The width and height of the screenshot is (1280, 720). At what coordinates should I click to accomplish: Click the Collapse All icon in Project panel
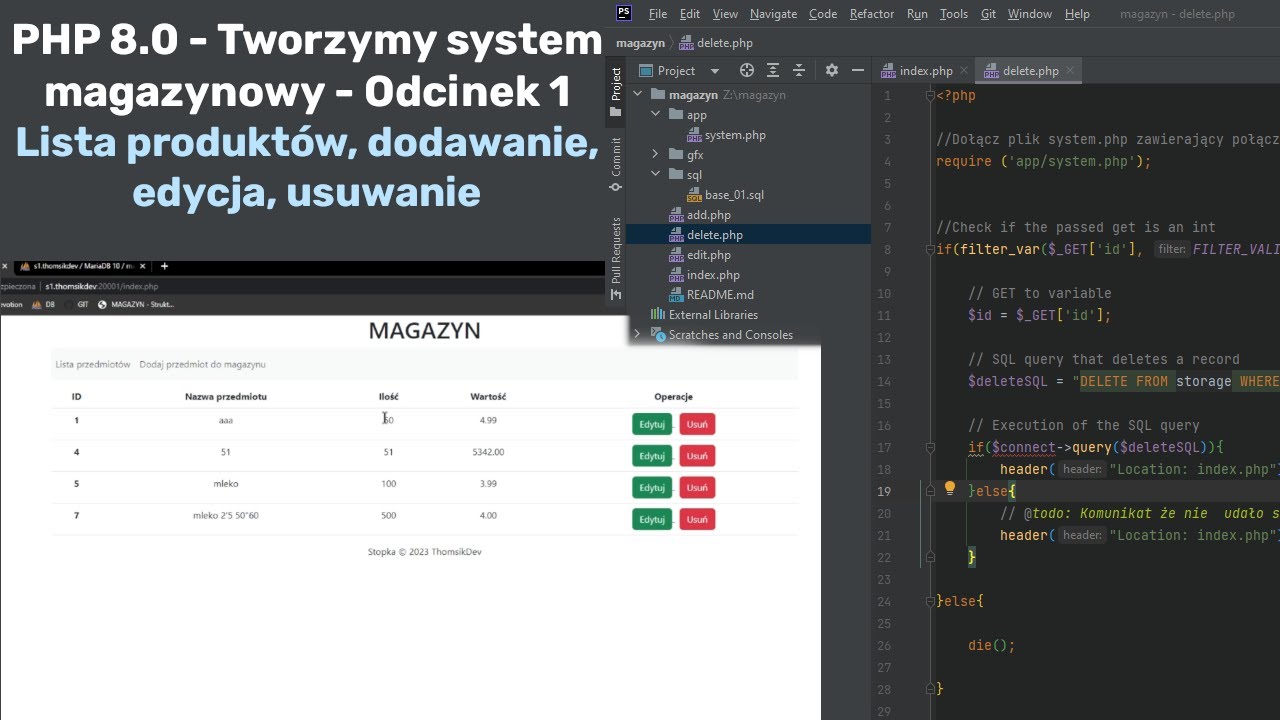click(799, 70)
